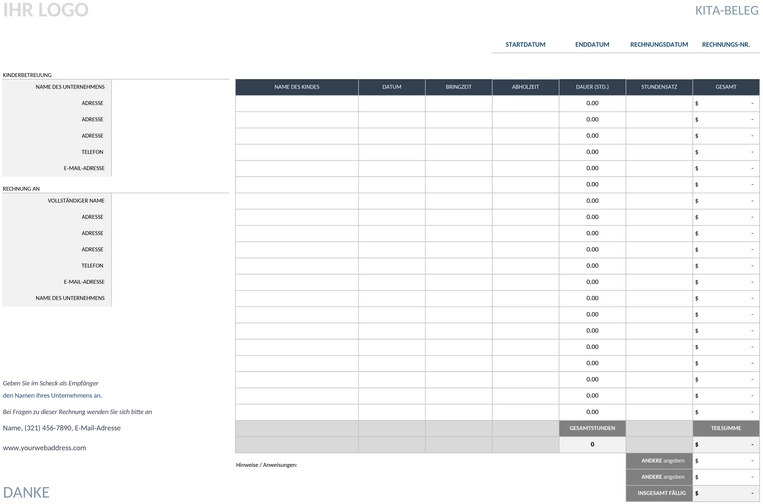Viewport: 763px width, 504px height.
Task: Select the ABHOLZEIT column header
Action: click(x=525, y=87)
